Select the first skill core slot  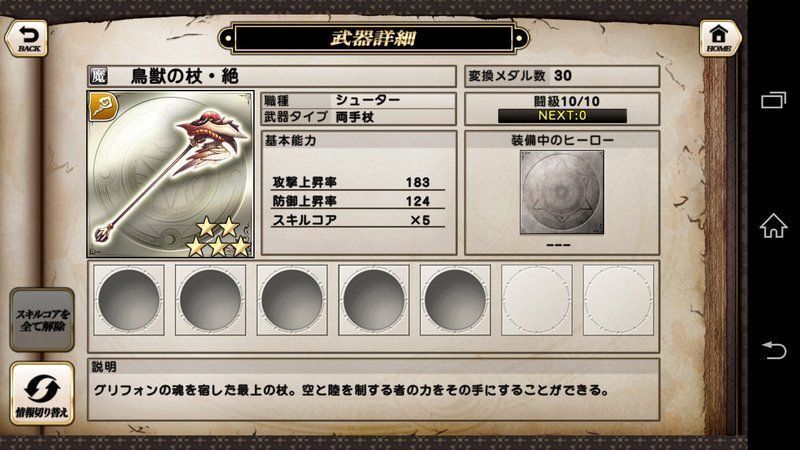coord(129,299)
